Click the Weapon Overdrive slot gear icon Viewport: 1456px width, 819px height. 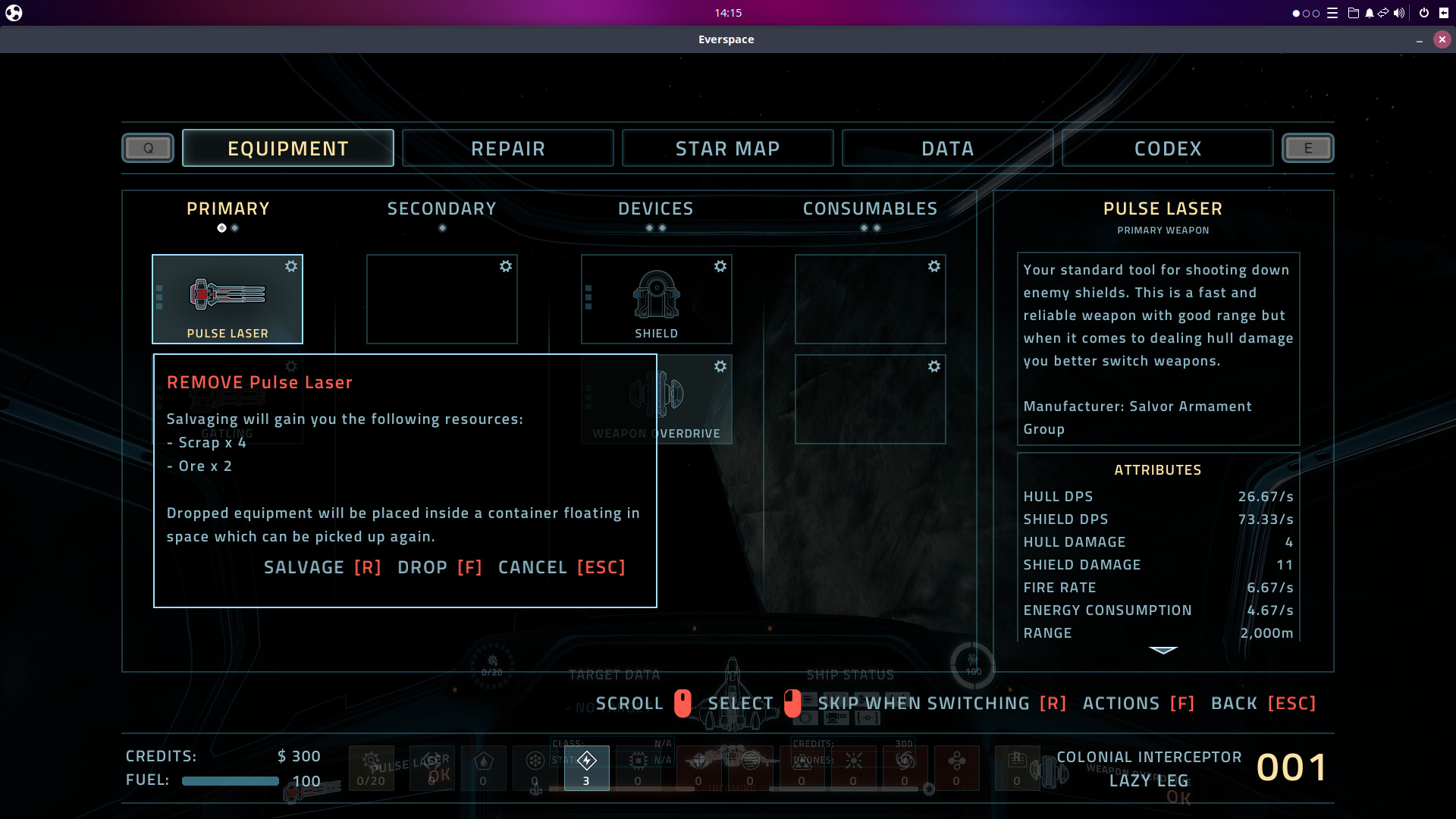click(x=720, y=366)
